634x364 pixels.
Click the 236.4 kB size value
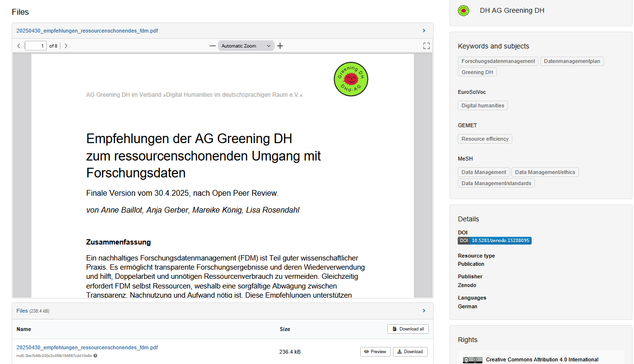(x=290, y=352)
